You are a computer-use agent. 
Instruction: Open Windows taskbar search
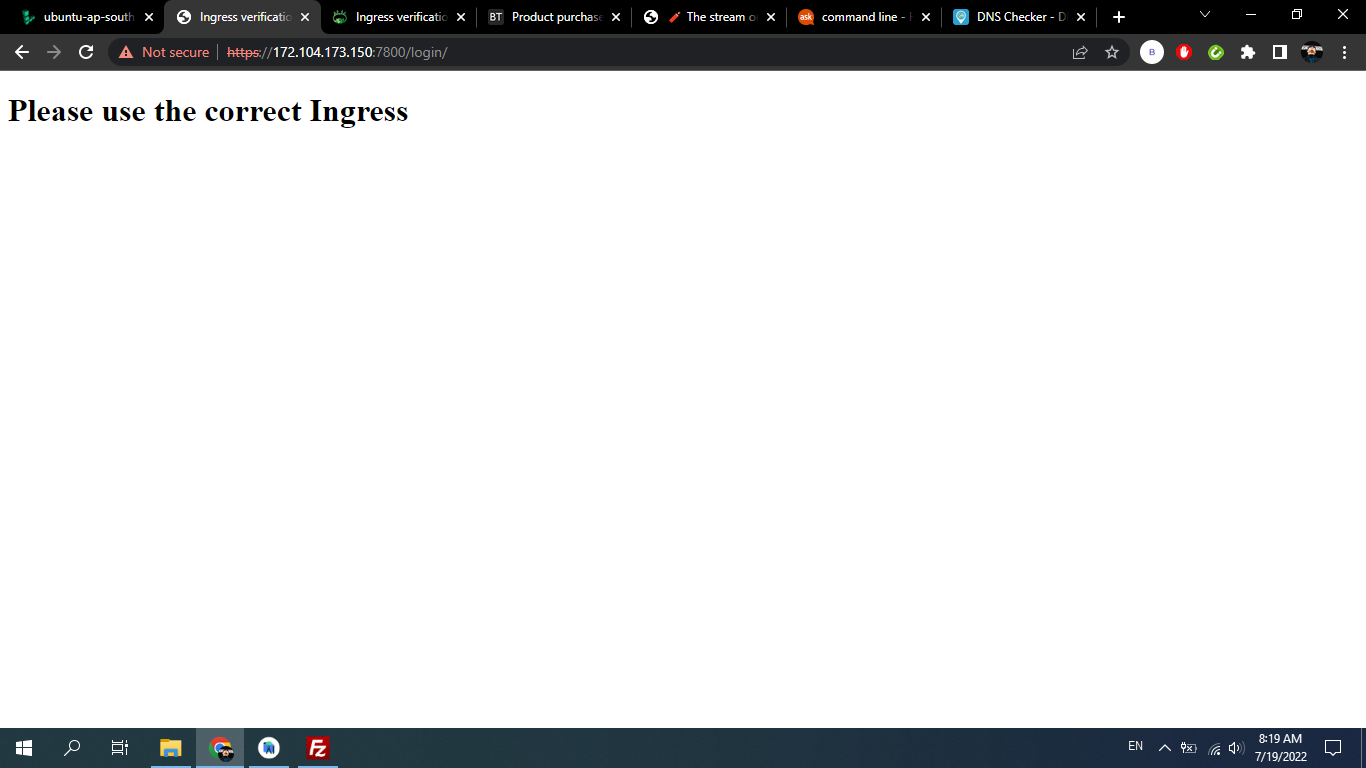pyautogui.click(x=72, y=748)
